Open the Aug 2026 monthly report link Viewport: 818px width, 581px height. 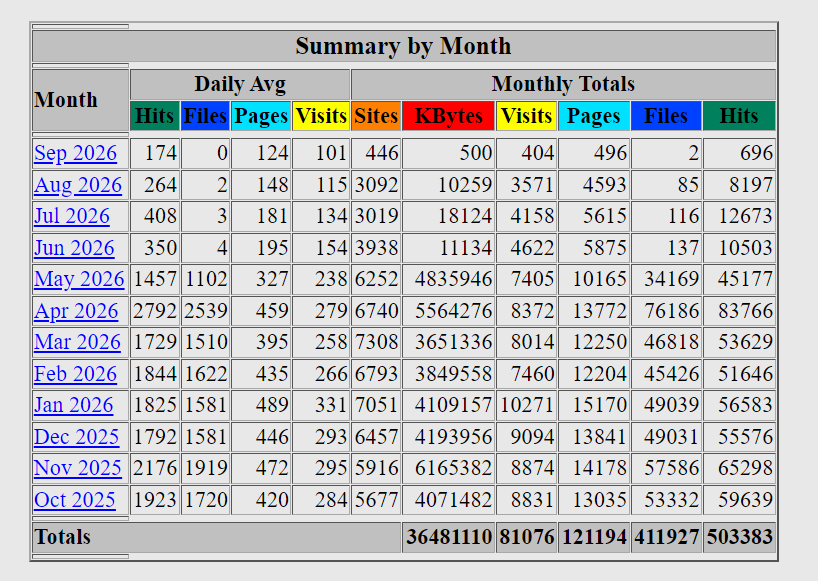tap(78, 185)
